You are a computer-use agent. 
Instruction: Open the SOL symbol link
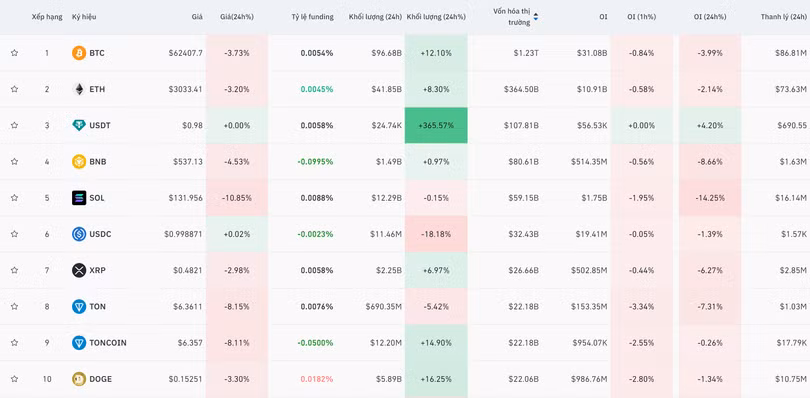pos(97,197)
